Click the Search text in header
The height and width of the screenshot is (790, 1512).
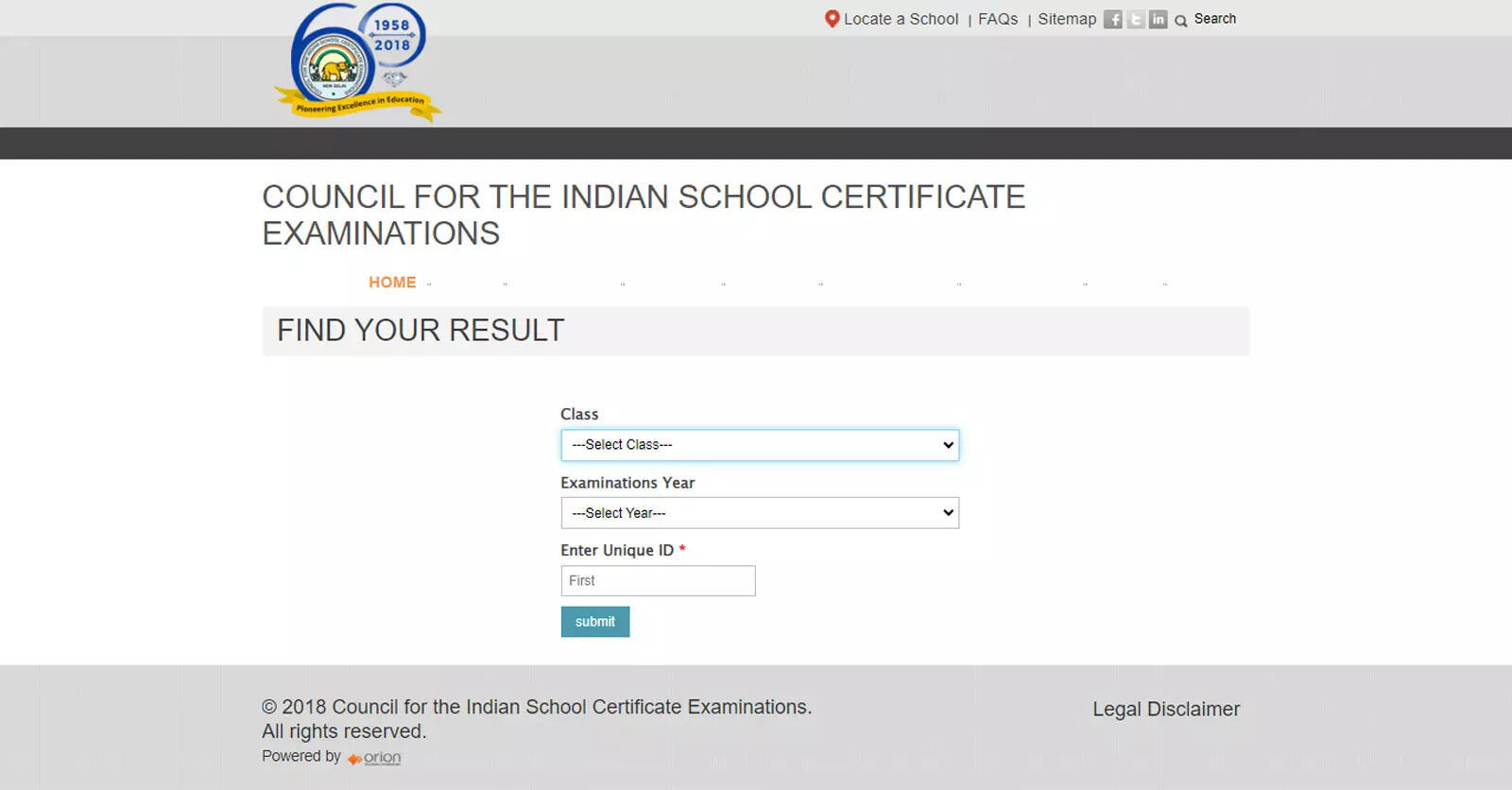(1214, 19)
